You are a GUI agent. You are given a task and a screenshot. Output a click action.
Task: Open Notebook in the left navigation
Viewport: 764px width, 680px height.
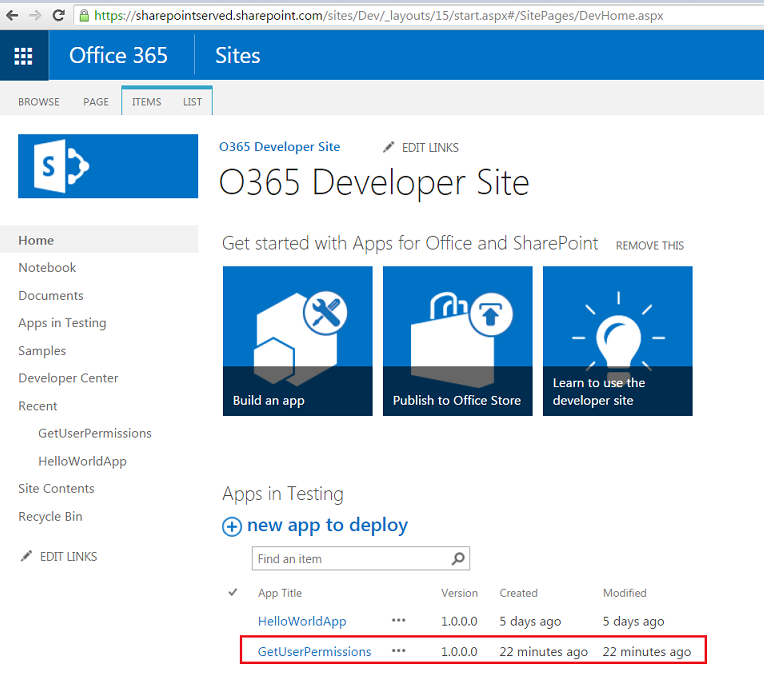pyautogui.click(x=47, y=267)
